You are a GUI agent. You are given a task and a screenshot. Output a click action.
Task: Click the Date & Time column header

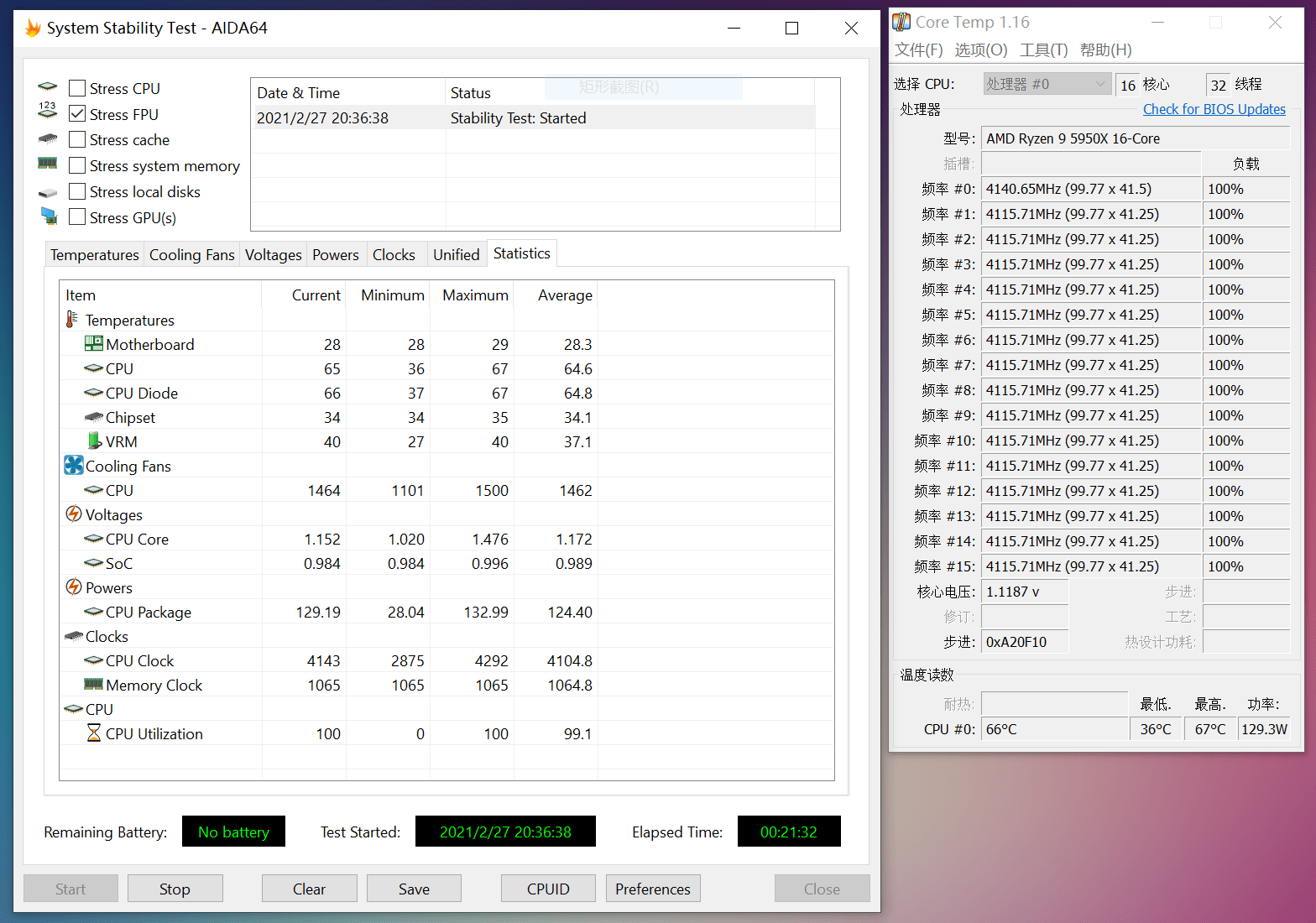pos(348,92)
